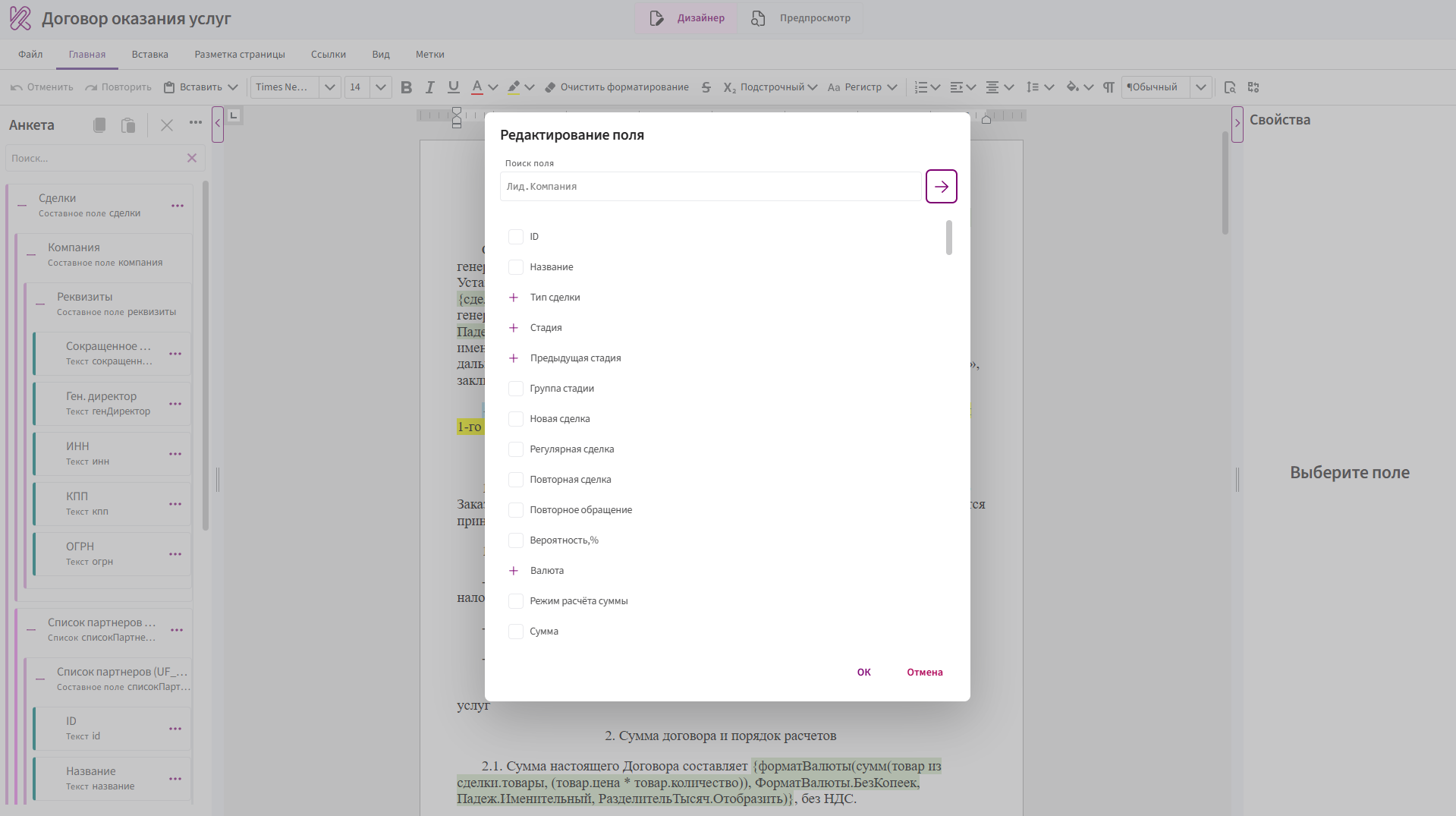The width and height of the screenshot is (1456, 816).
Task: Click the paste icon in Анкета panel
Action: (128, 125)
